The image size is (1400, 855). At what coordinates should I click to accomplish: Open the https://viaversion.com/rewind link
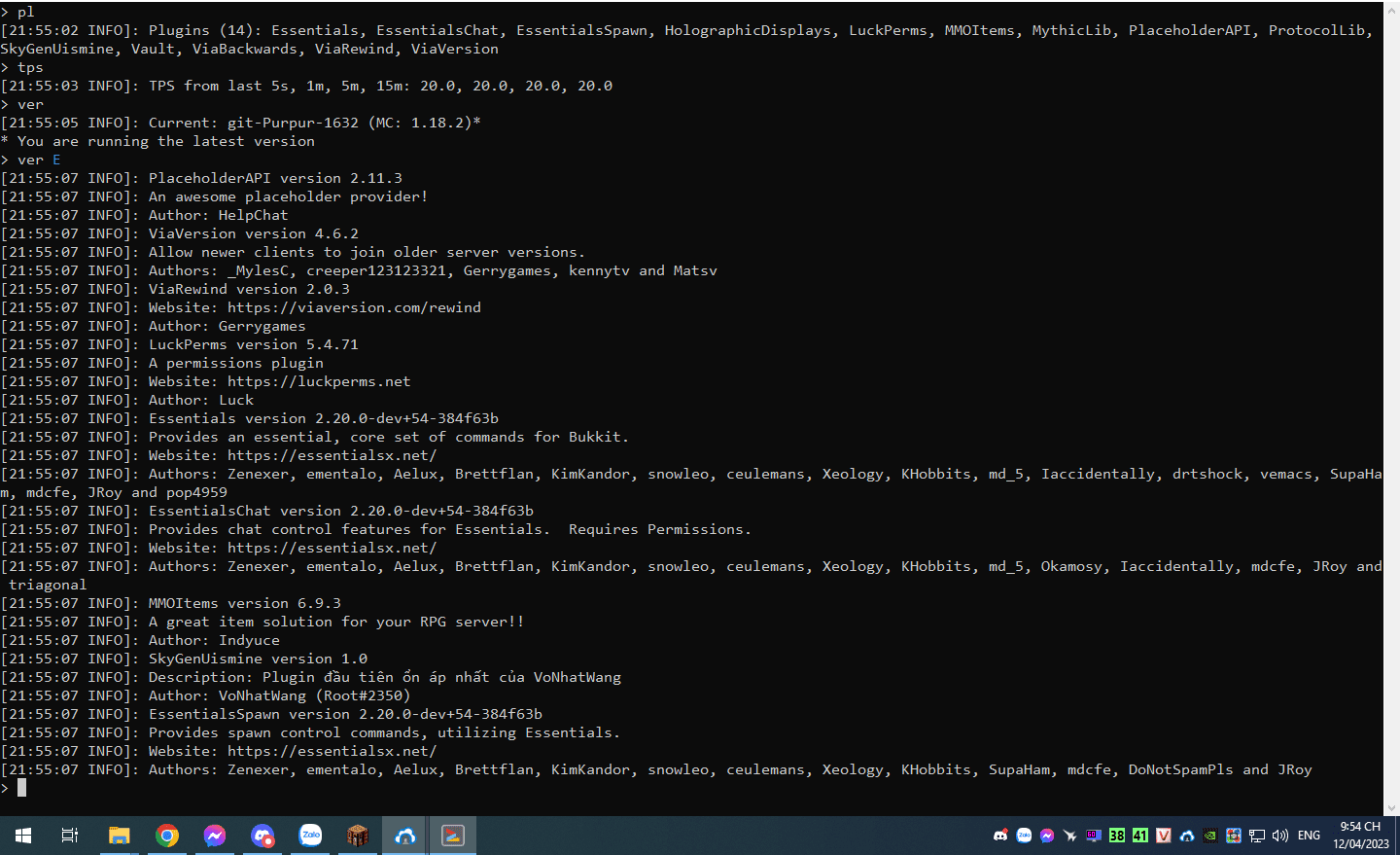[354, 307]
